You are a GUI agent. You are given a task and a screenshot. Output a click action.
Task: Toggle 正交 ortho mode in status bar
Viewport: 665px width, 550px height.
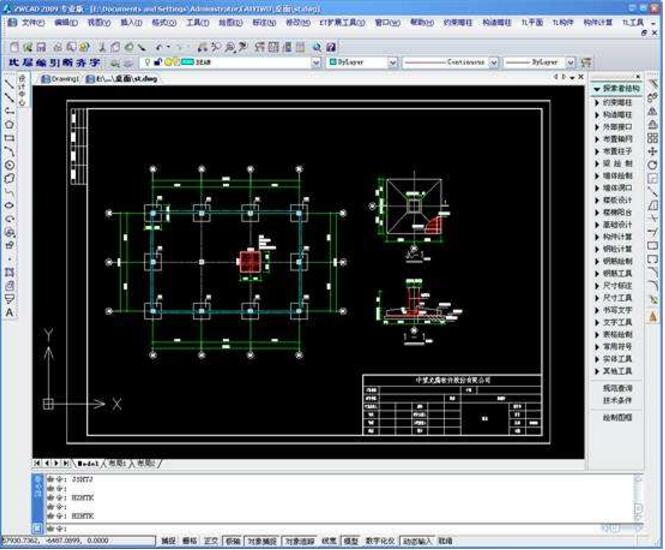[x=211, y=541]
